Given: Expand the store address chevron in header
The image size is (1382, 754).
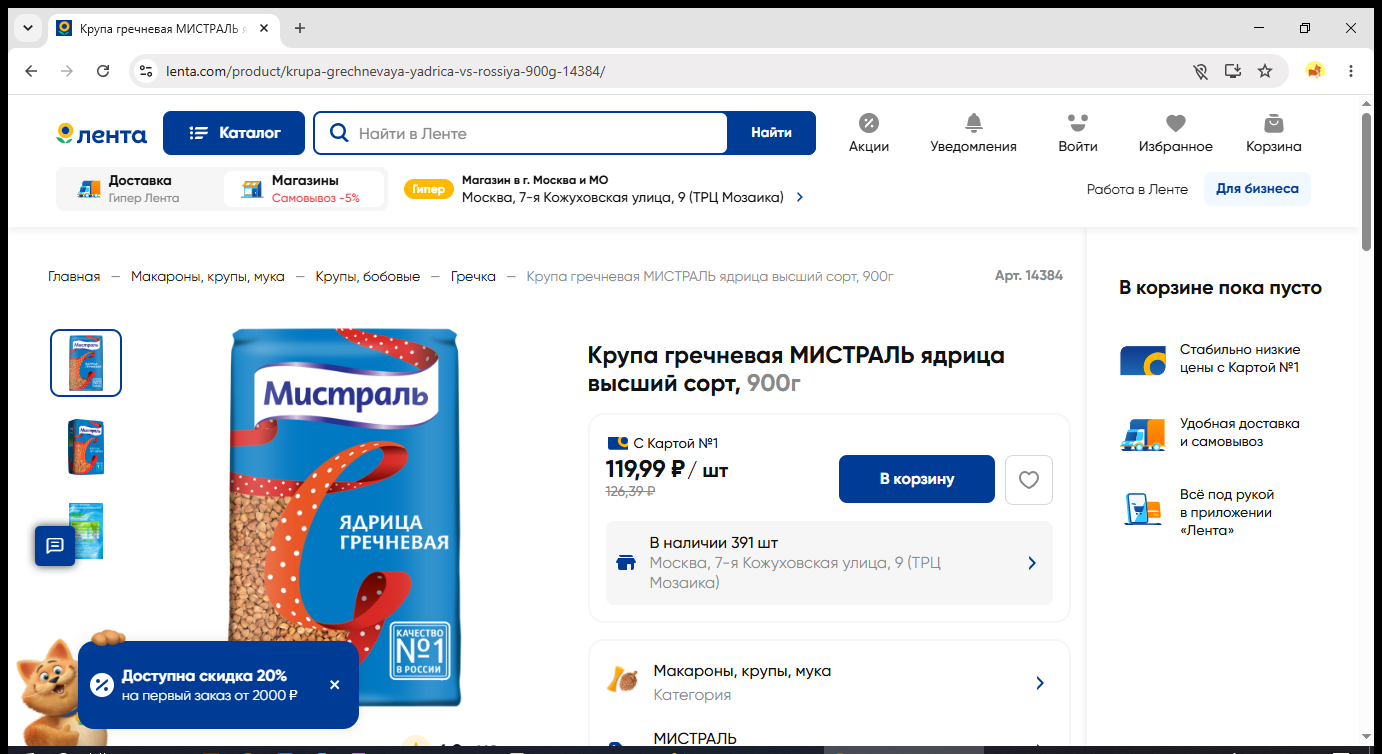Looking at the screenshot, I should (799, 198).
